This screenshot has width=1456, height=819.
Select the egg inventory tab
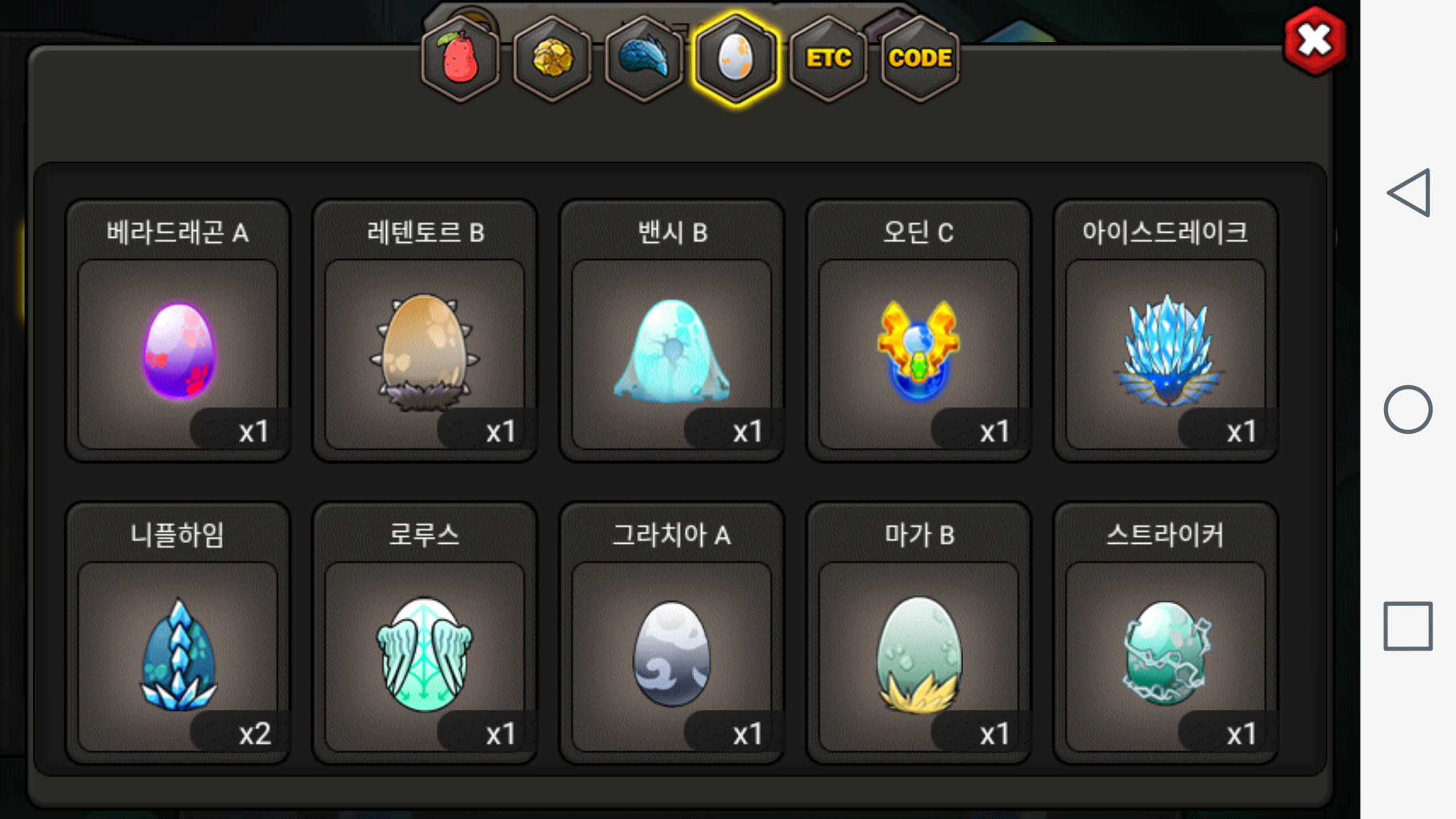[x=736, y=59]
